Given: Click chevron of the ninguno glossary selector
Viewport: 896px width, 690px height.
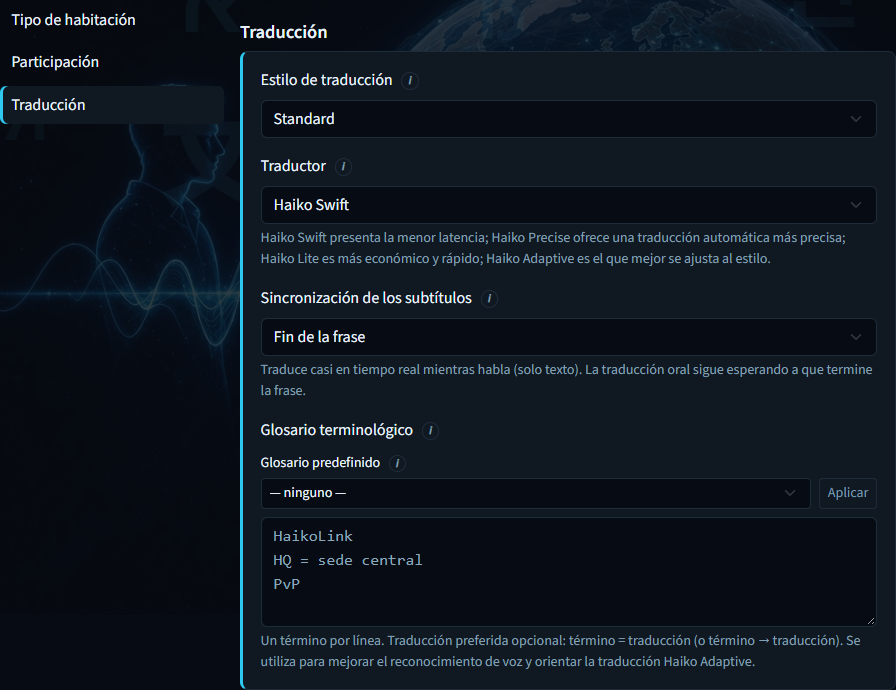Looking at the screenshot, I should pos(790,493).
